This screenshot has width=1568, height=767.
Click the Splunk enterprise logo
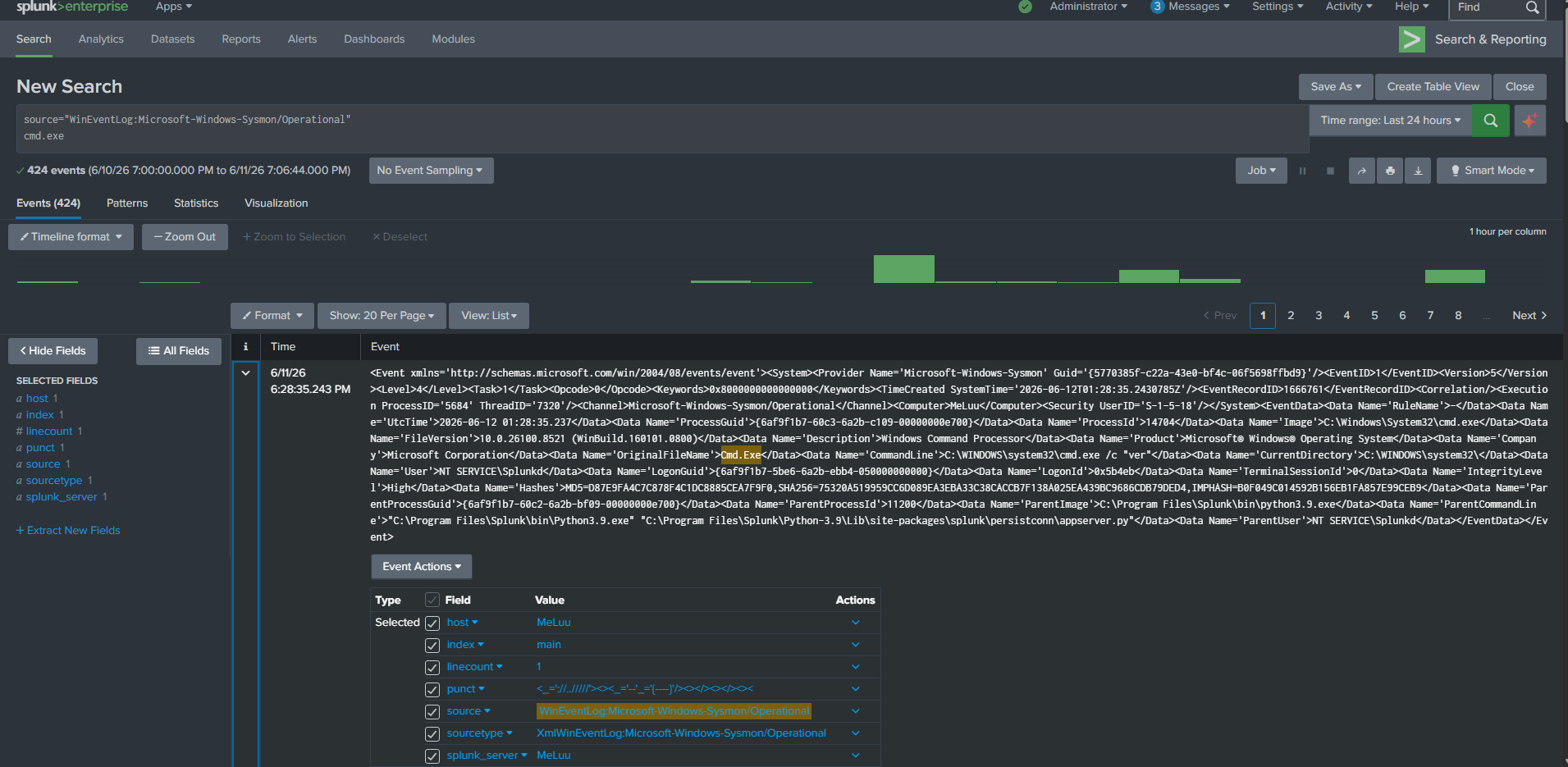pyautogui.click(x=72, y=7)
